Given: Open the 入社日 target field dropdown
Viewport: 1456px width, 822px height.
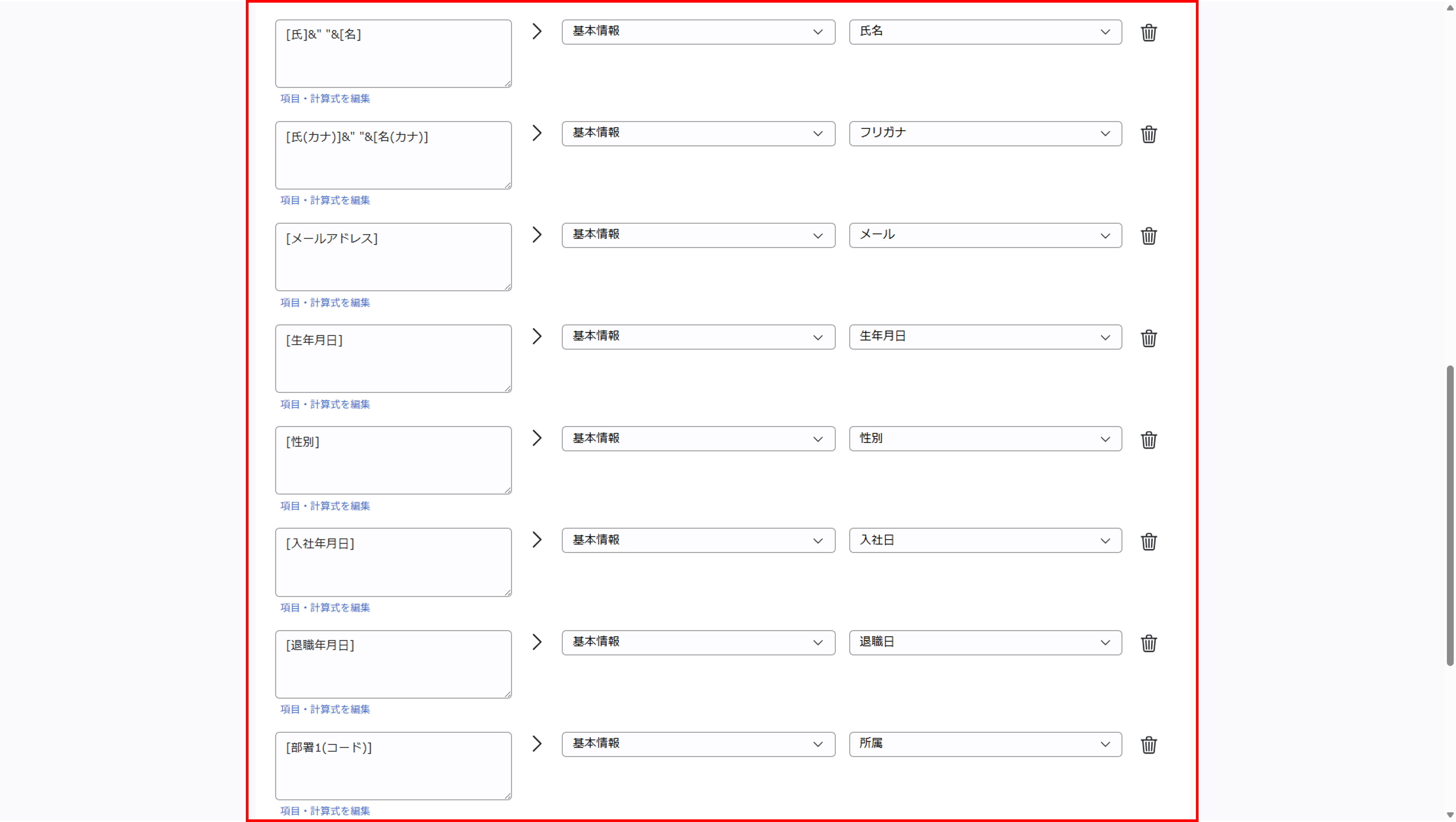Looking at the screenshot, I should pos(985,541).
